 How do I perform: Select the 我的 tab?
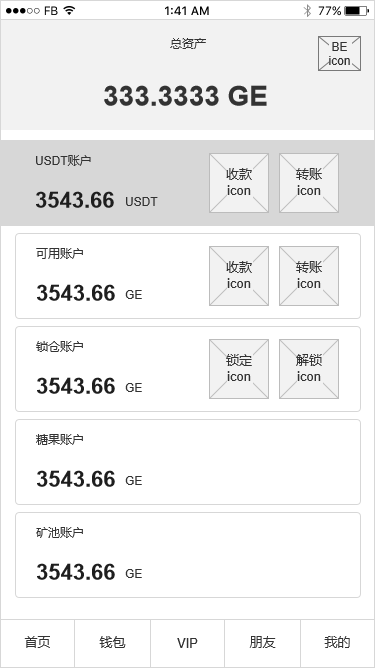coord(338,642)
